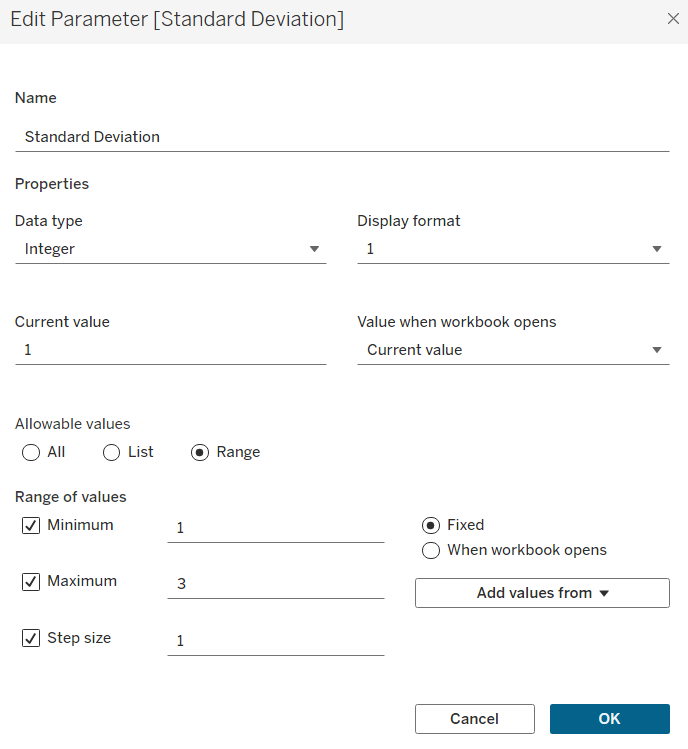Click the Maximum value field
The width and height of the screenshot is (688, 749).
[x=275, y=584]
